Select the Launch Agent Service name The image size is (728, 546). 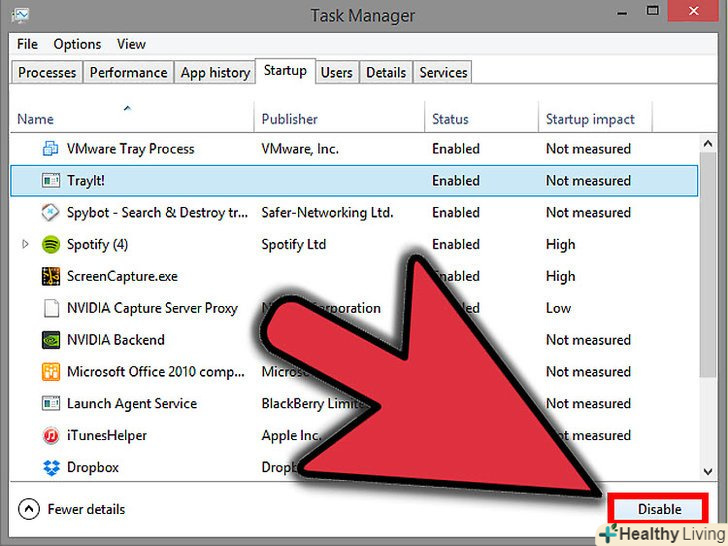coord(132,403)
